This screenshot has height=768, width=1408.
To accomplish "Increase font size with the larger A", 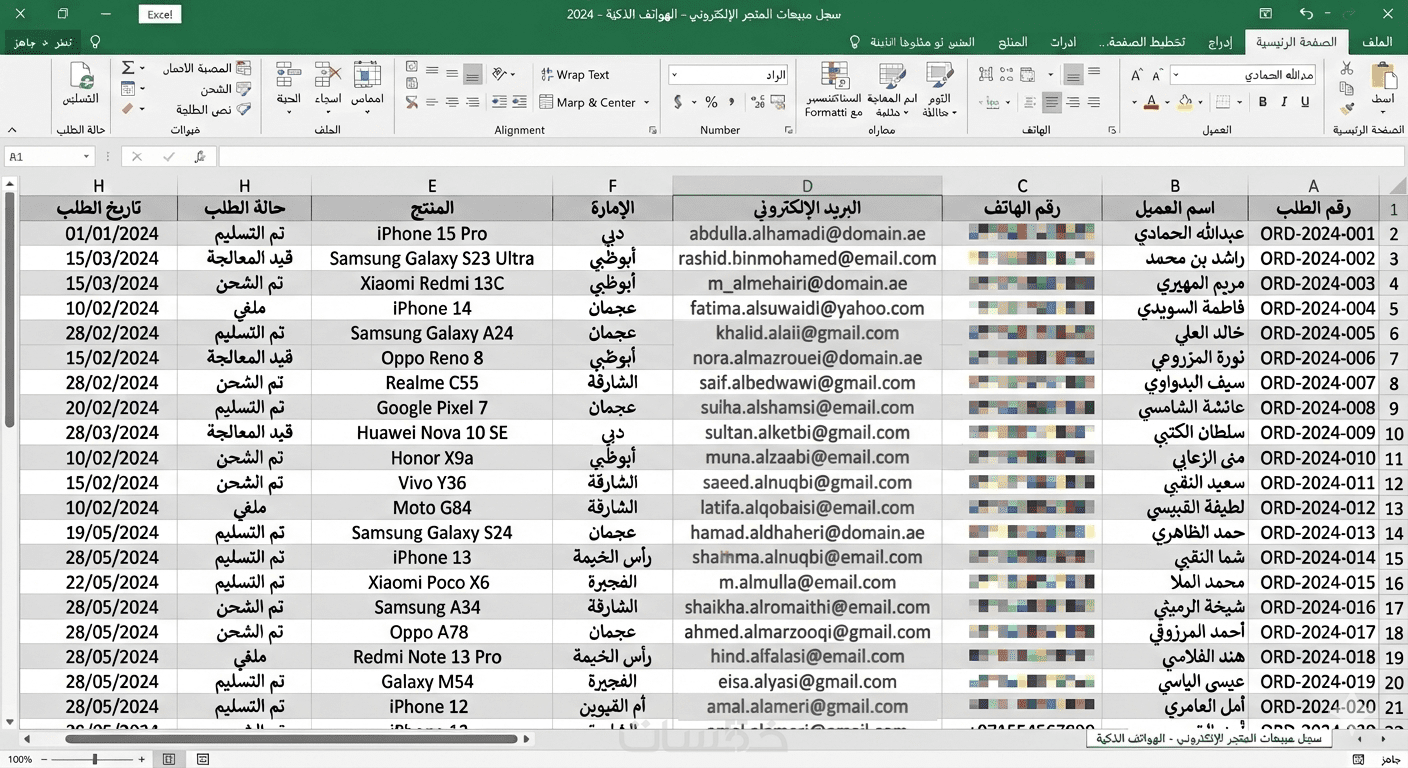I will click(1136, 75).
